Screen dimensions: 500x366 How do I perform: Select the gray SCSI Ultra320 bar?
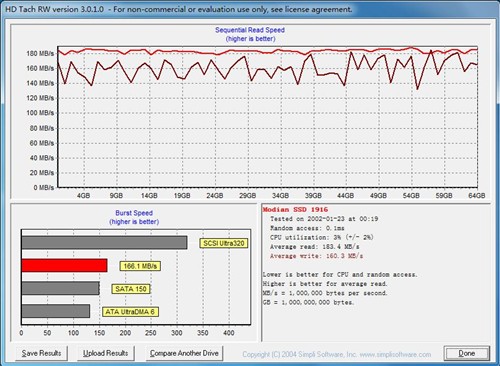click(104, 243)
